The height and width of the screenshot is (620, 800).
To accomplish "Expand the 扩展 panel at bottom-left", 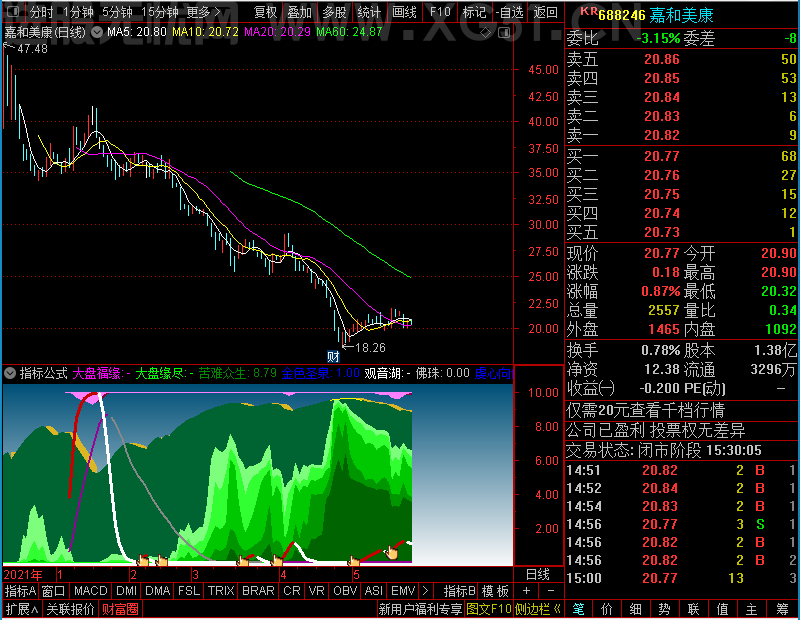I will coord(22,609).
